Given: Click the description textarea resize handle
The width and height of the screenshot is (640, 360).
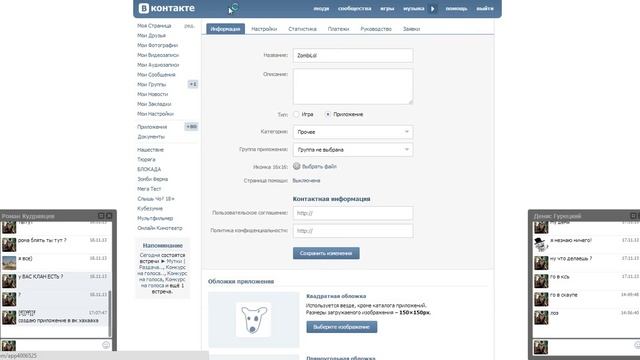Looking at the screenshot, I should 410,102.
